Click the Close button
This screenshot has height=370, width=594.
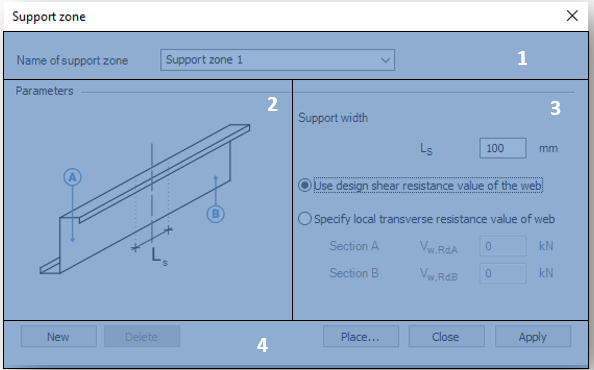446,336
